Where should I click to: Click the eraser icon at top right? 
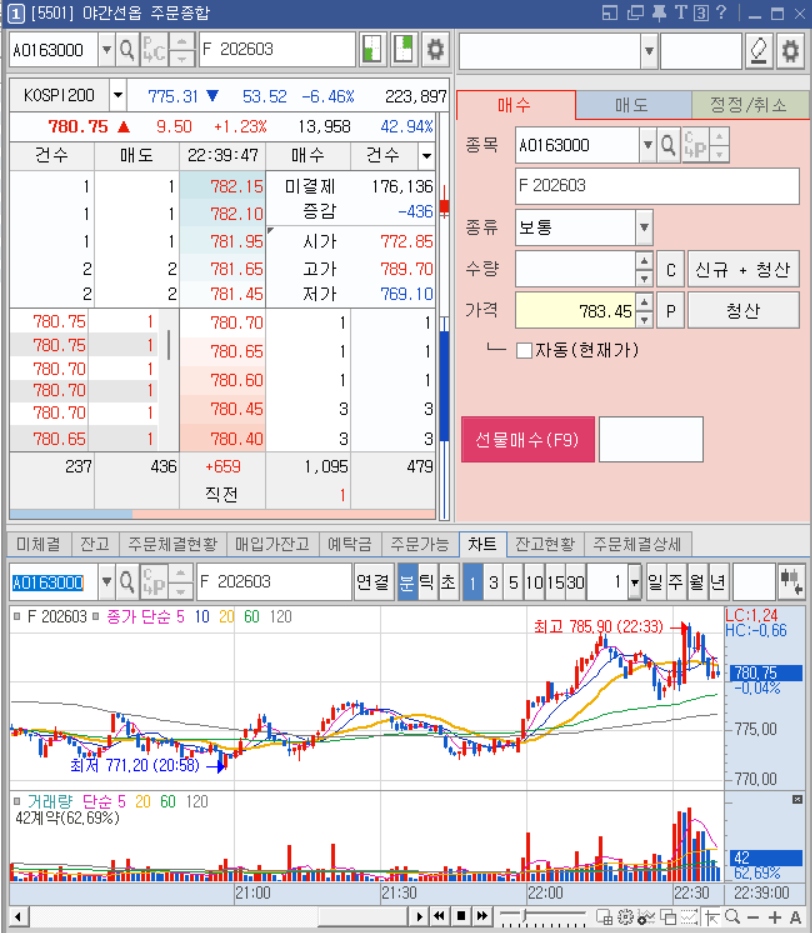point(759,51)
